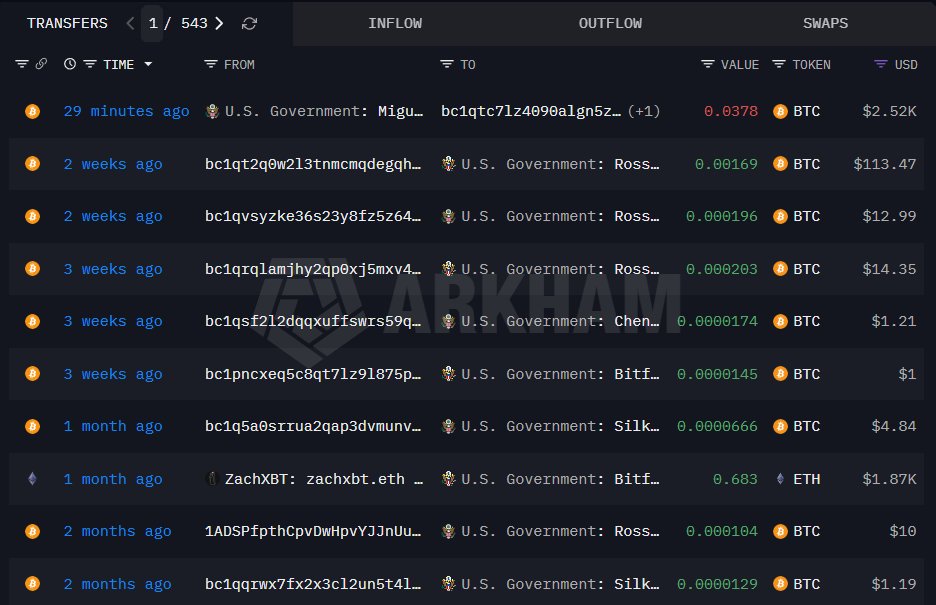This screenshot has height=605, width=936.
Task: Click the Bitcoin chain icon in the $113.47 row
Action: [33, 163]
